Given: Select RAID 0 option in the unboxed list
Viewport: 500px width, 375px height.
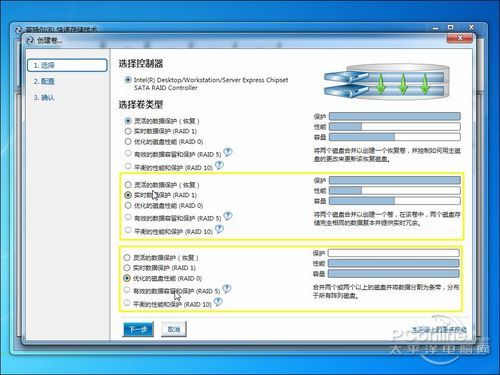Looking at the screenshot, I should pyautogui.click(x=128, y=142).
